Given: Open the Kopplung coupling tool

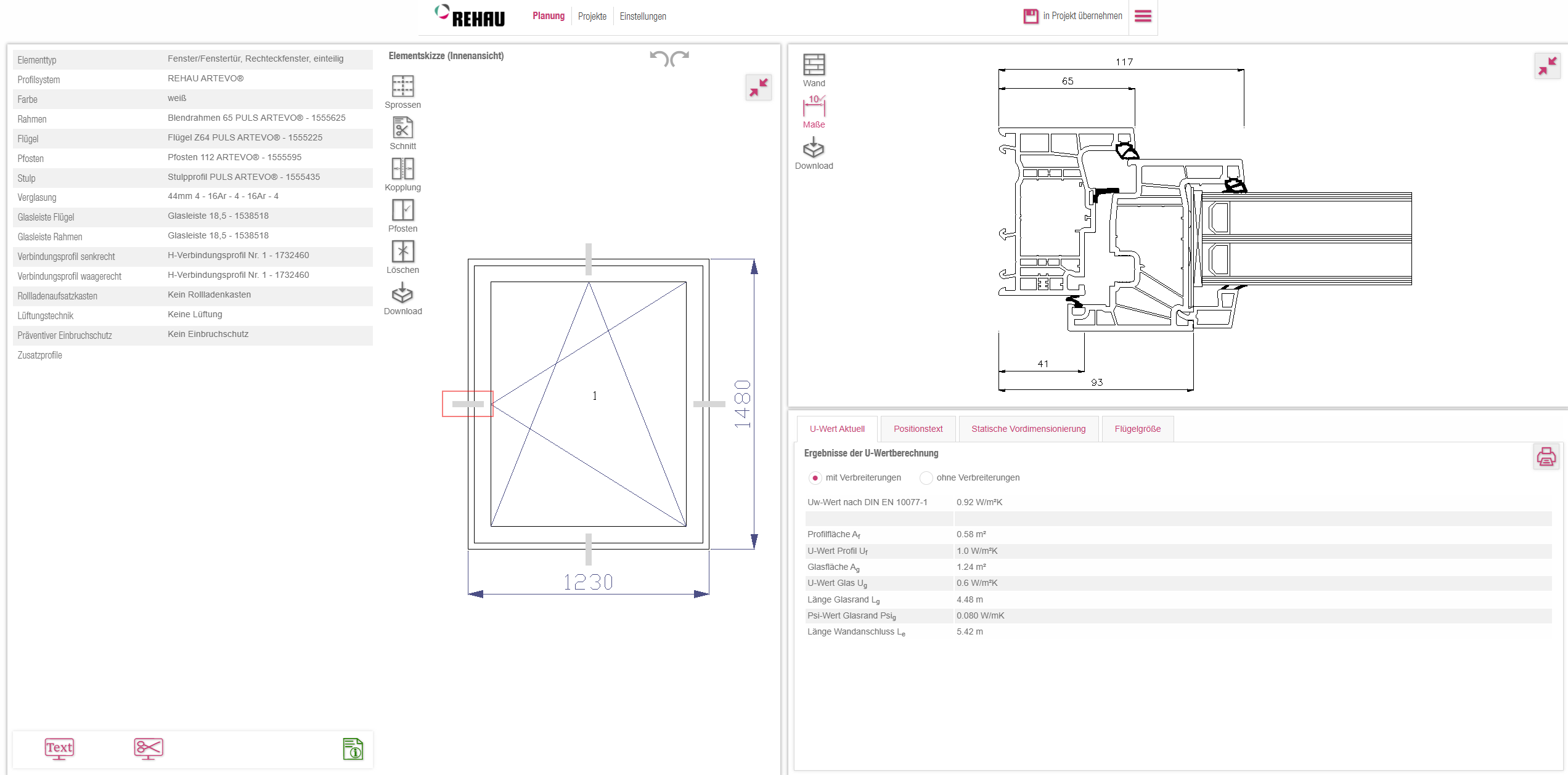Looking at the screenshot, I should click(x=402, y=174).
